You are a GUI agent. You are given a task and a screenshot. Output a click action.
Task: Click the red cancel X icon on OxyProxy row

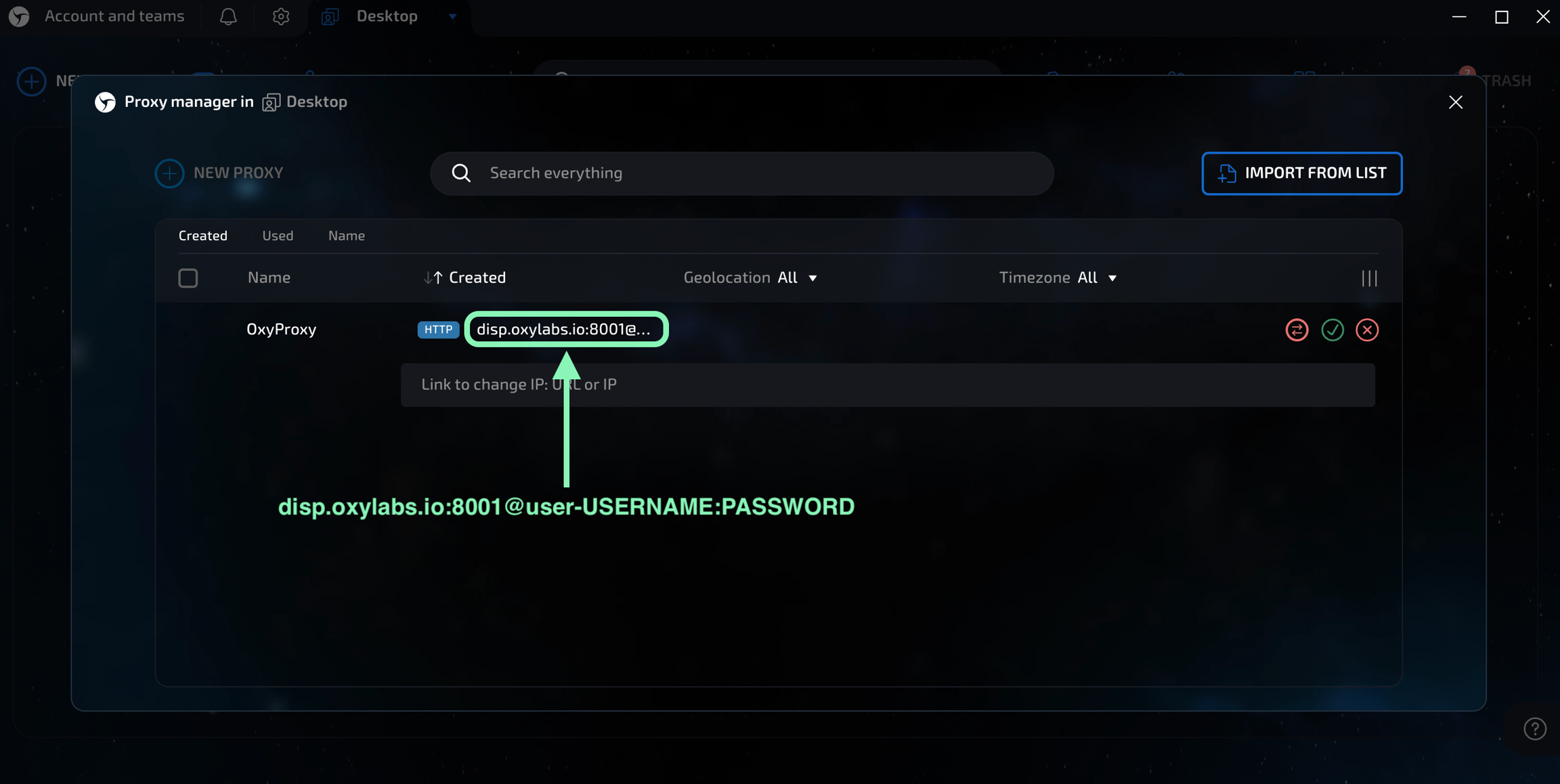click(x=1367, y=330)
